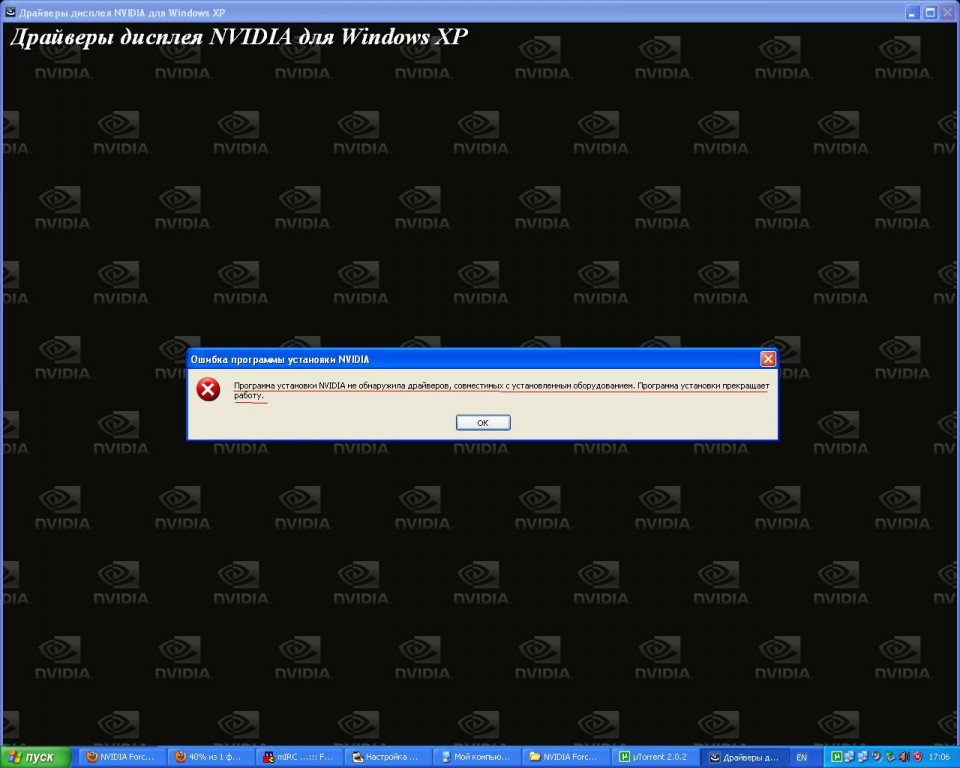Minimize the NVIDIA display drivers installer window
This screenshot has height=768, width=960.
pyautogui.click(x=913, y=12)
